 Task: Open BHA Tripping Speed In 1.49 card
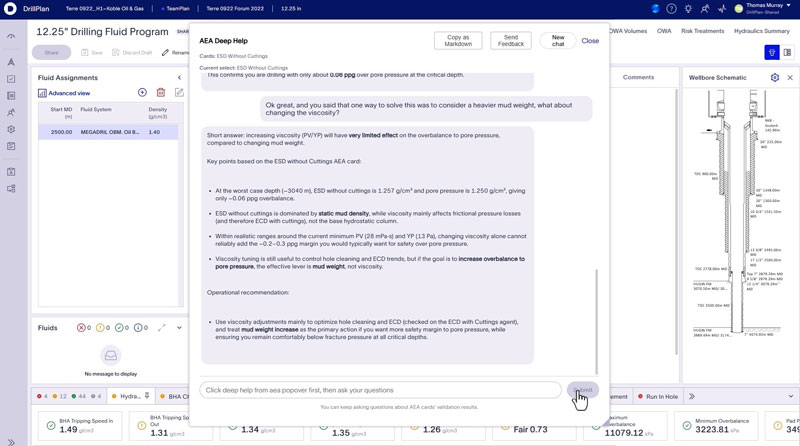80,426
